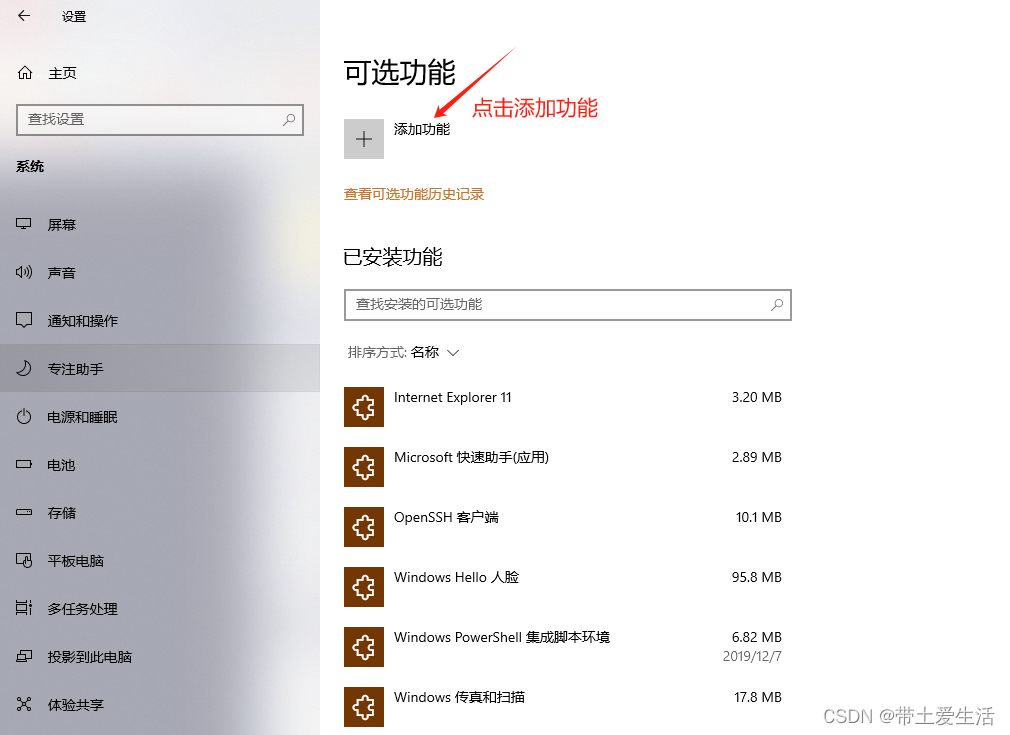Screen dimensions: 1010x735
Task: Click the back arrow in Settings
Action: point(24,15)
